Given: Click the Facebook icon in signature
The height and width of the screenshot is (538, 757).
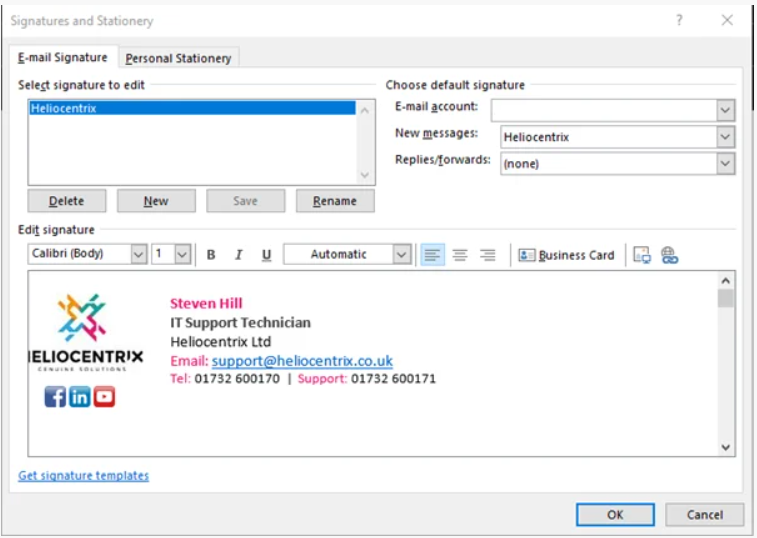Looking at the screenshot, I should pos(55,397).
